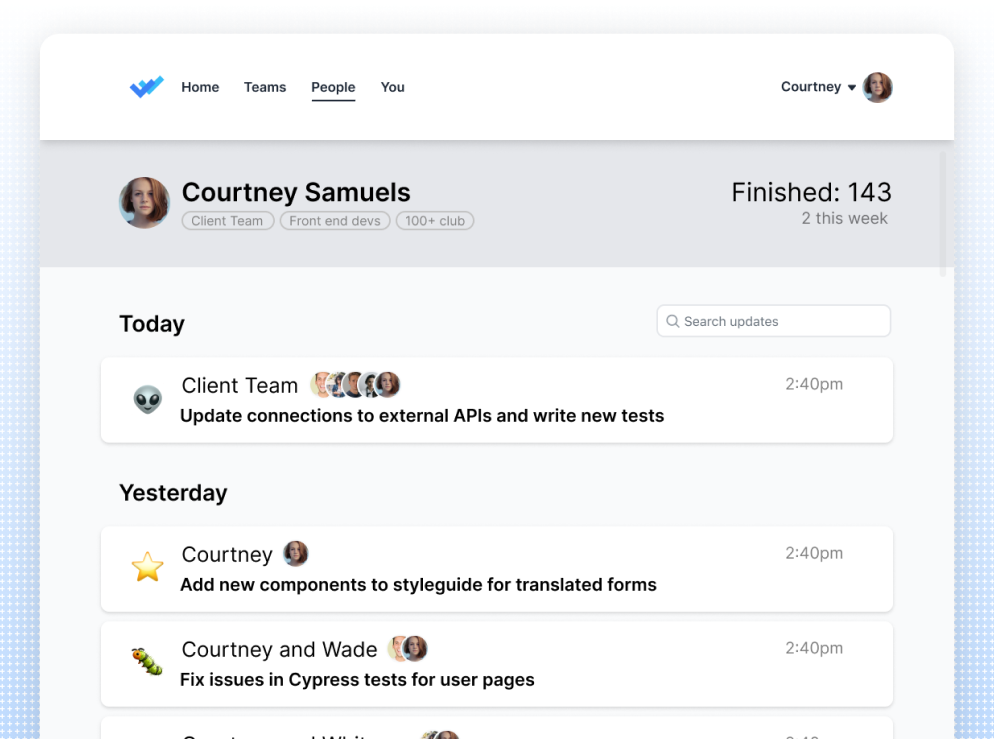
Task: Click avatar beside Courtney in Yesterday list
Action: [295, 554]
